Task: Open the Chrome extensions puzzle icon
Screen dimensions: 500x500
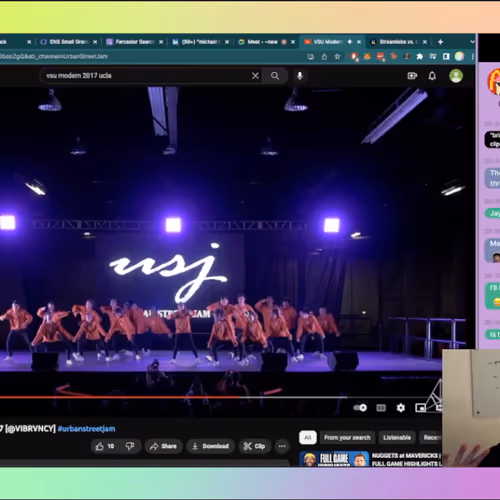Action: 420,57
